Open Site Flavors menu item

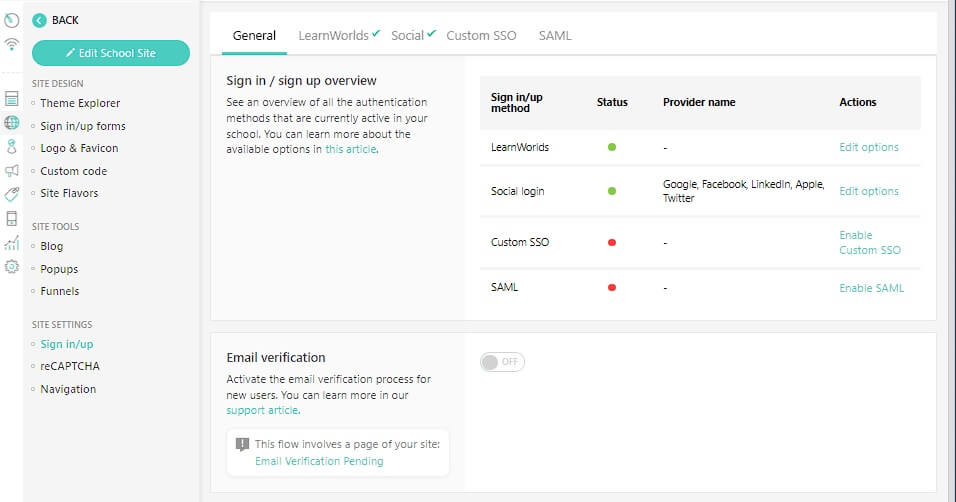point(69,193)
